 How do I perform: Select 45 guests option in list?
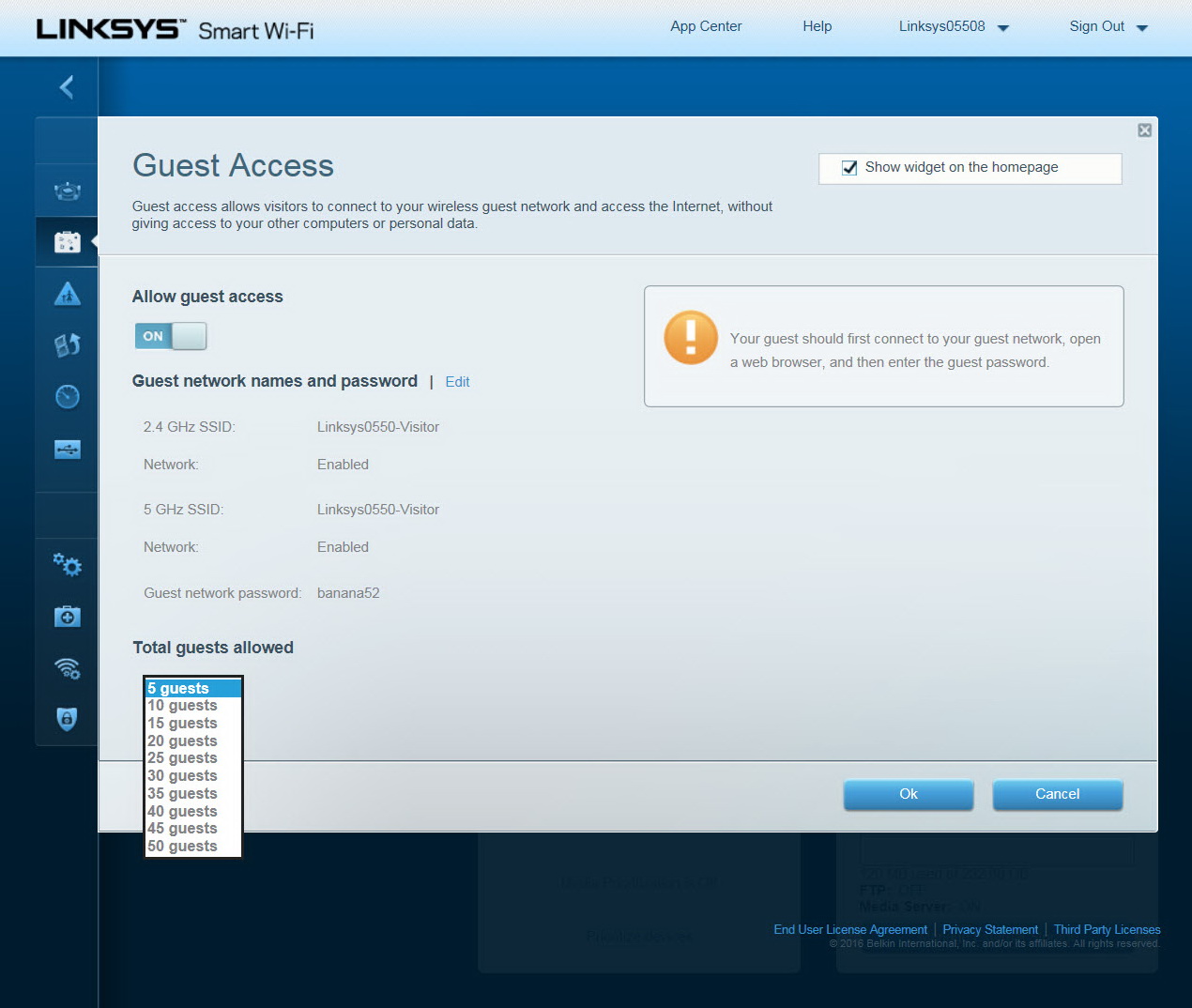pyautogui.click(x=193, y=829)
